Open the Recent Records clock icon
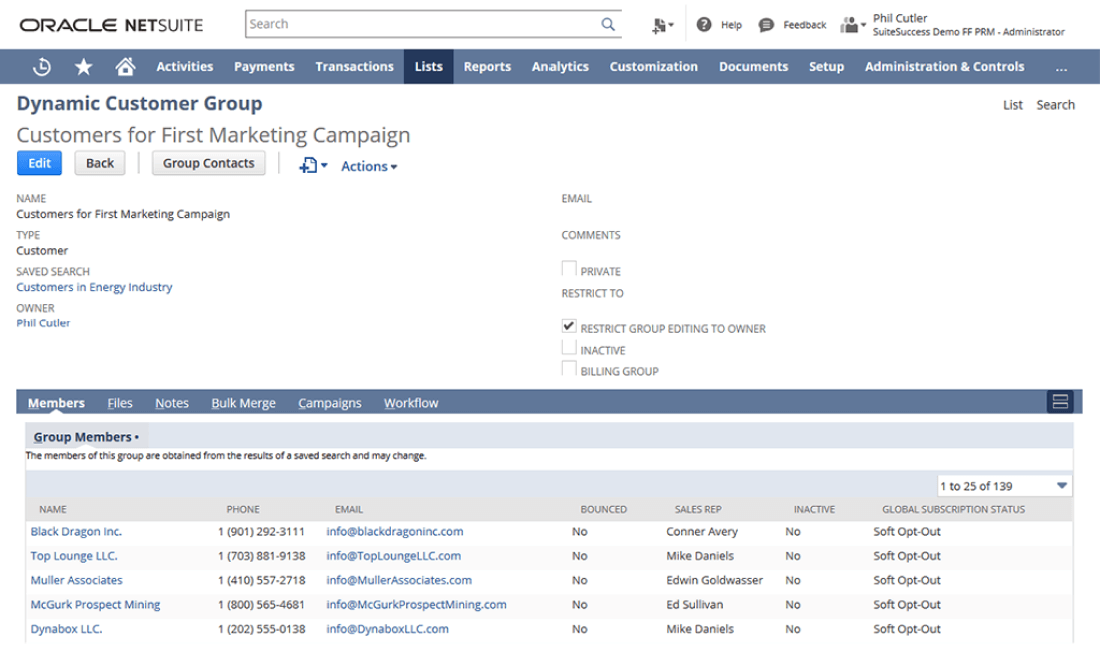Viewport: 1100px width, 645px height. pyautogui.click(x=42, y=67)
